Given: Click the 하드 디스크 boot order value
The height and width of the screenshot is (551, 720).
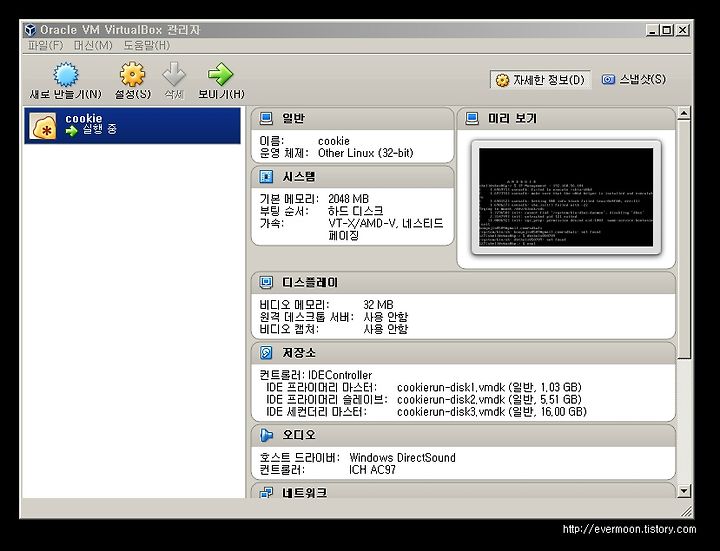Looking at the screenshot, I should point(355,211).
